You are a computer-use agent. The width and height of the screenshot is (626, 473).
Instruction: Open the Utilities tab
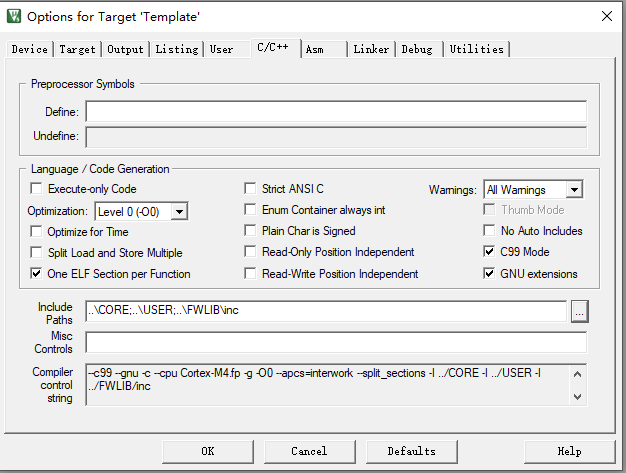point(477,49)
